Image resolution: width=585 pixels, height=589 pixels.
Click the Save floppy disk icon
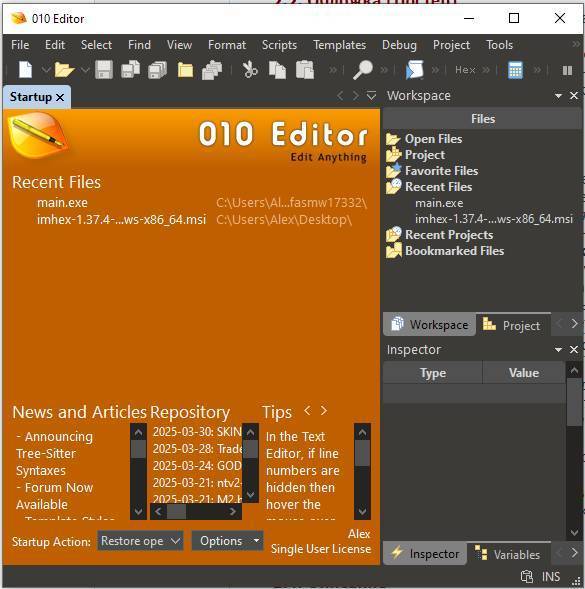(x=104, y=70)
